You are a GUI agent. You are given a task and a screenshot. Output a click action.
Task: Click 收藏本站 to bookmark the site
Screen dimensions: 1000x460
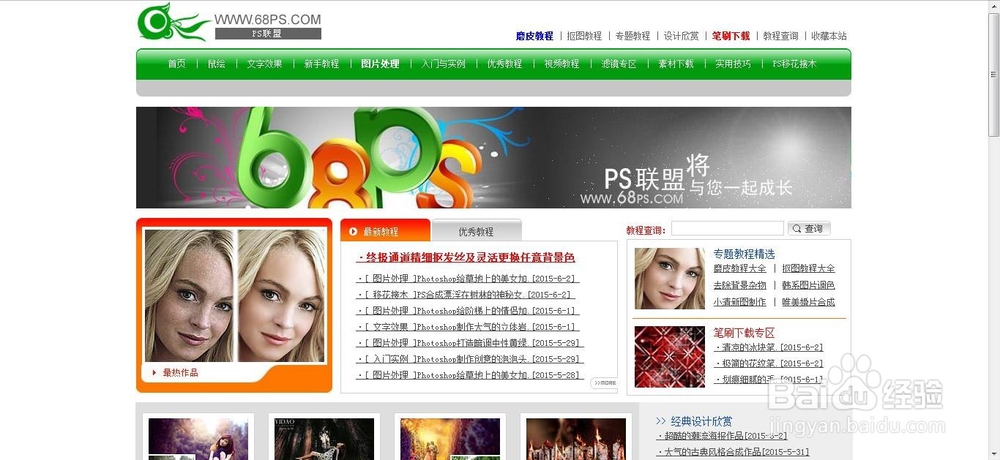coord(829,36)
